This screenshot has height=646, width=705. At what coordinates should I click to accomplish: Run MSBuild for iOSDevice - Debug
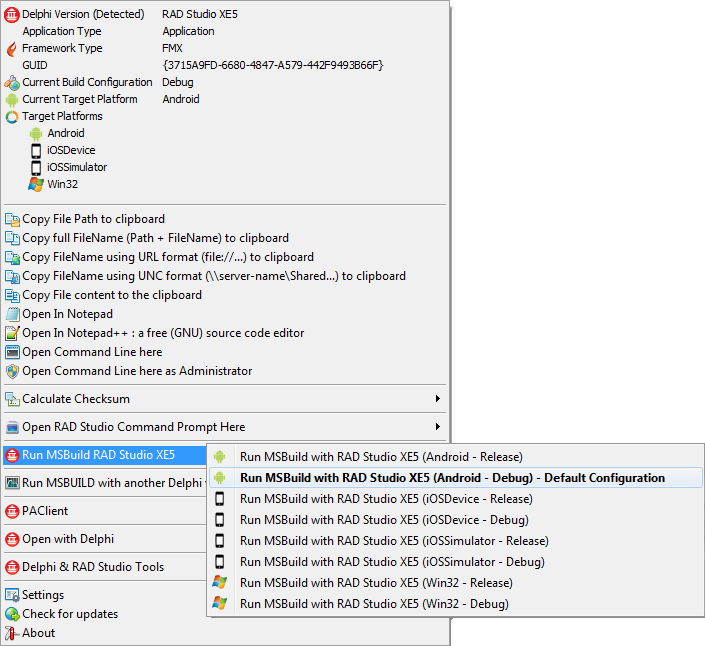[455, 520]
